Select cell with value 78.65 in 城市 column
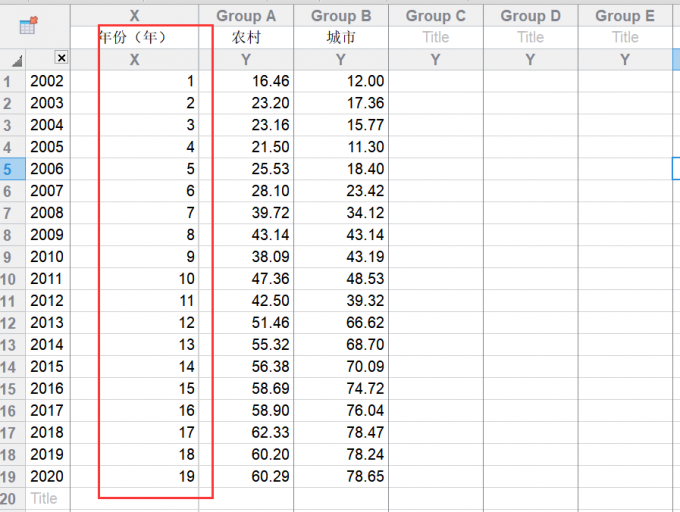Image resolution: width=680 pixels, height=512 pixels. (x=341, y=476)
